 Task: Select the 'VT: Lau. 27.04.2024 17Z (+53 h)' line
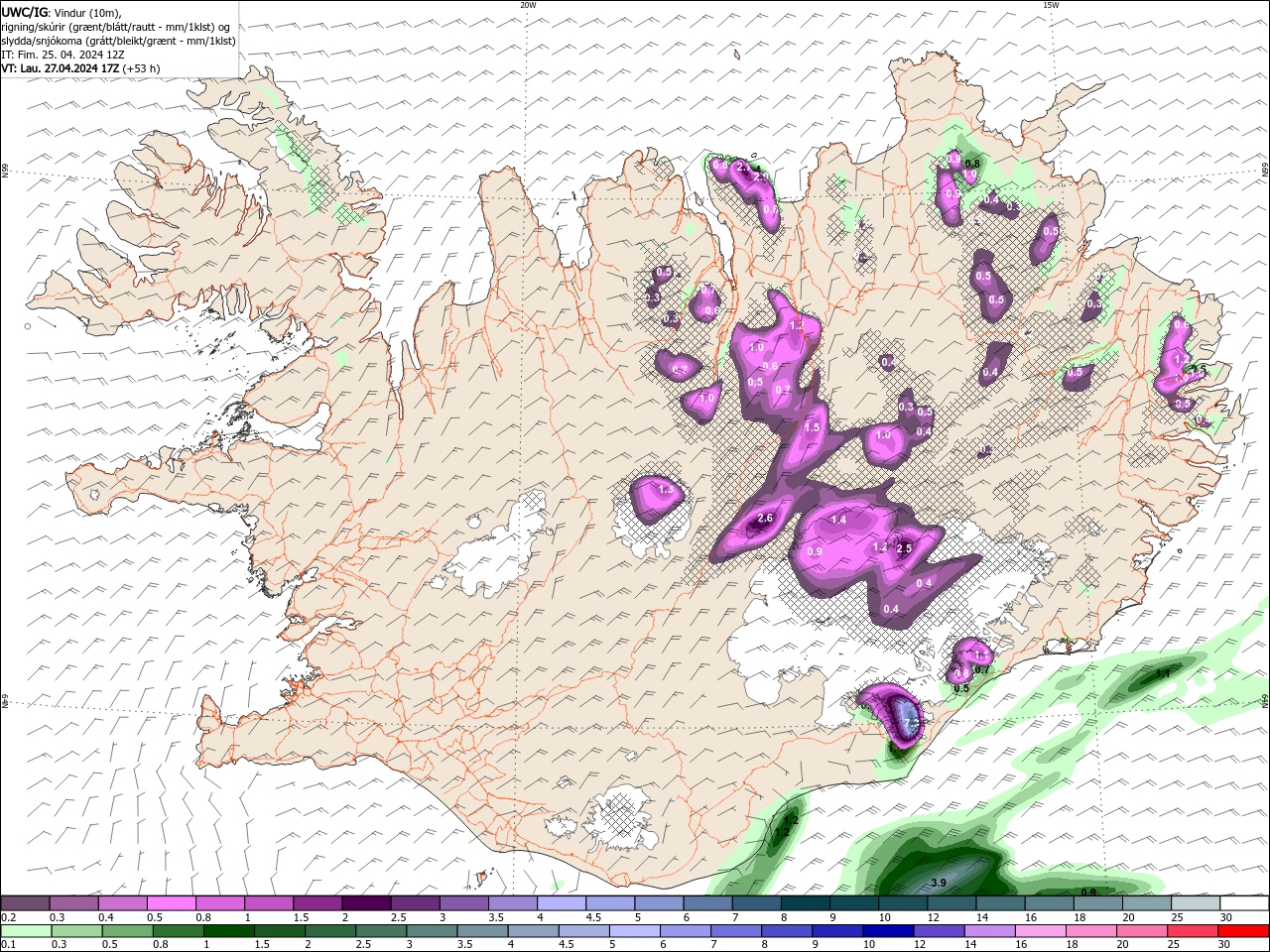pyautogui.click(x=80, y=68)
